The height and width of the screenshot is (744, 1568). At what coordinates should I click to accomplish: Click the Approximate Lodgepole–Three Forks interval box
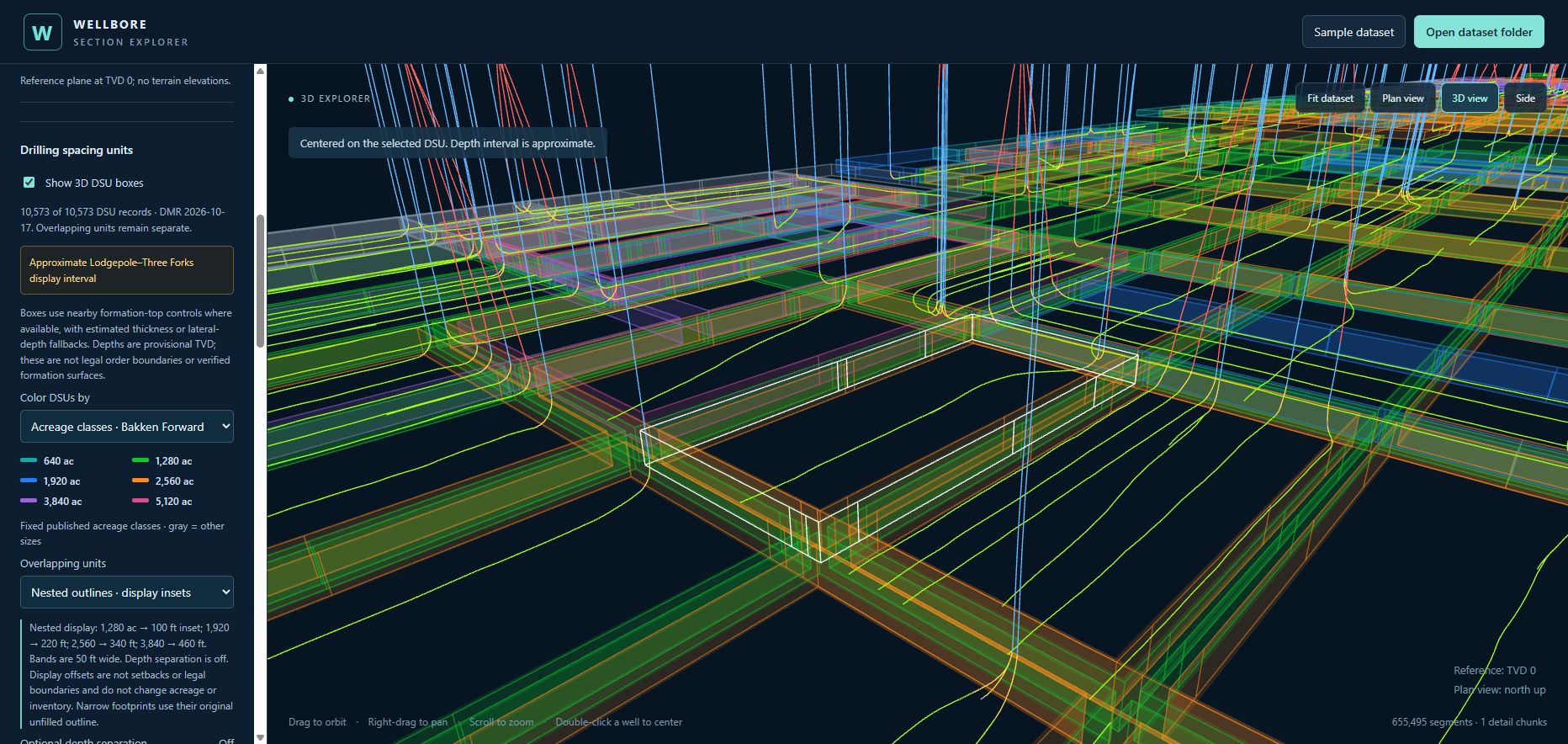pos(127,270)
